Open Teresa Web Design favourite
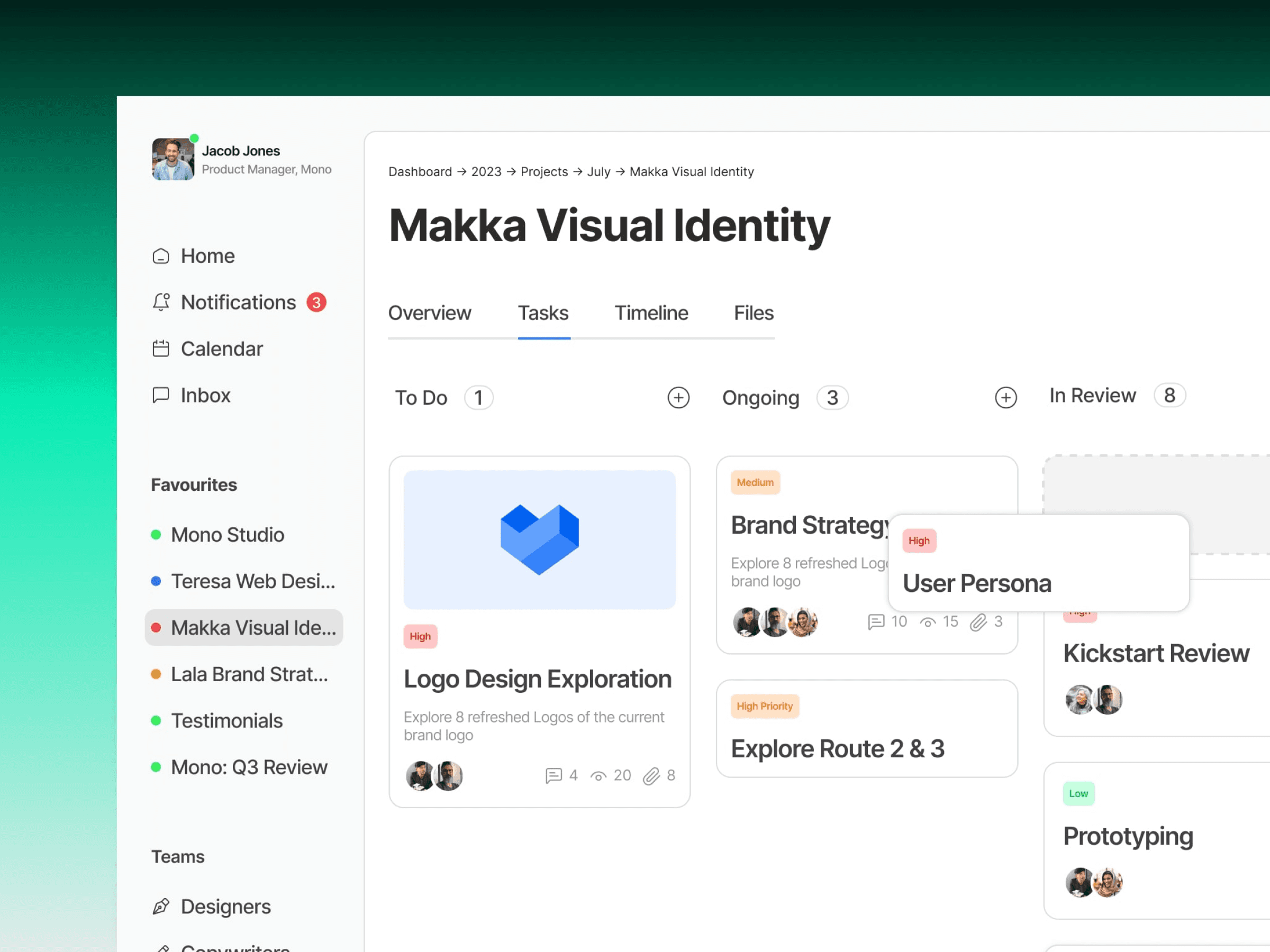The height and width of the screenshot is (952, 1270). point(252,581)
